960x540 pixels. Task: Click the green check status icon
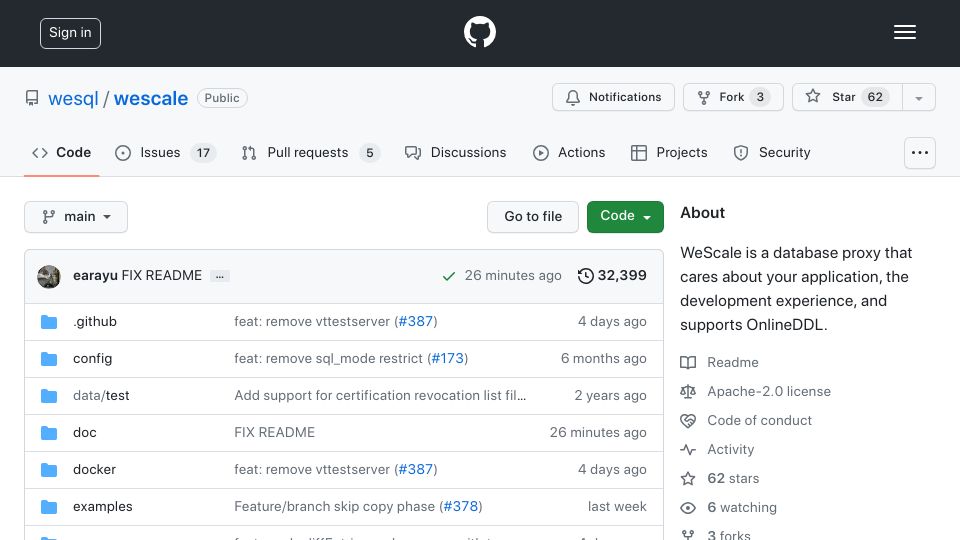coord(449,276)
